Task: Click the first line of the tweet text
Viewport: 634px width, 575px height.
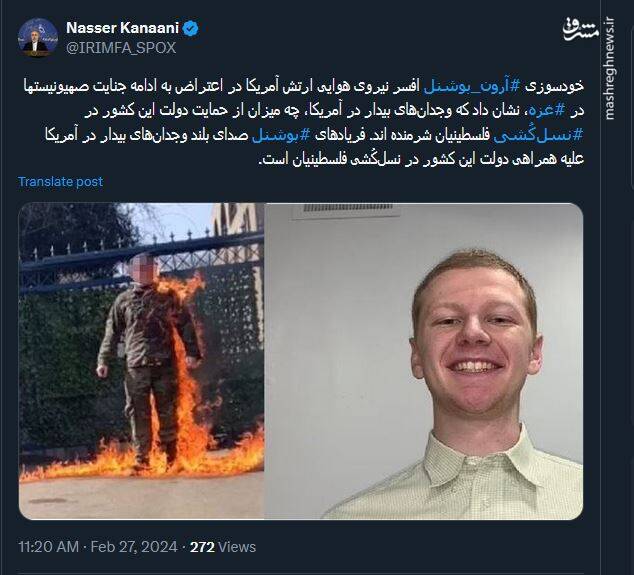Action: tap(304, 87)
